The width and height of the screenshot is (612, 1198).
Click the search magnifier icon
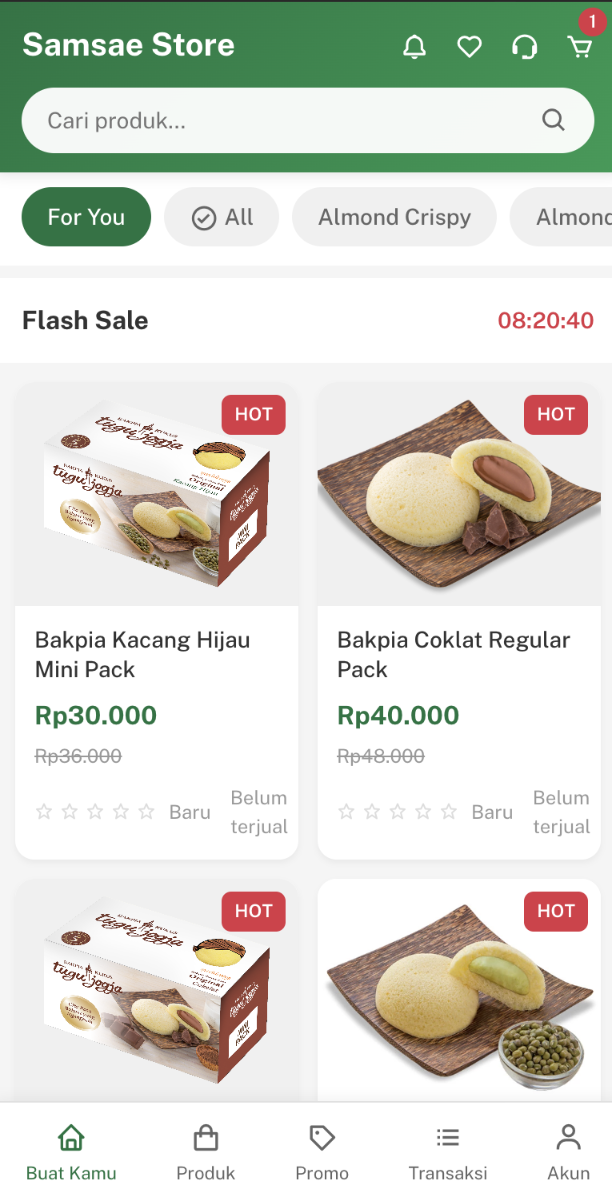tap(553, 119)
